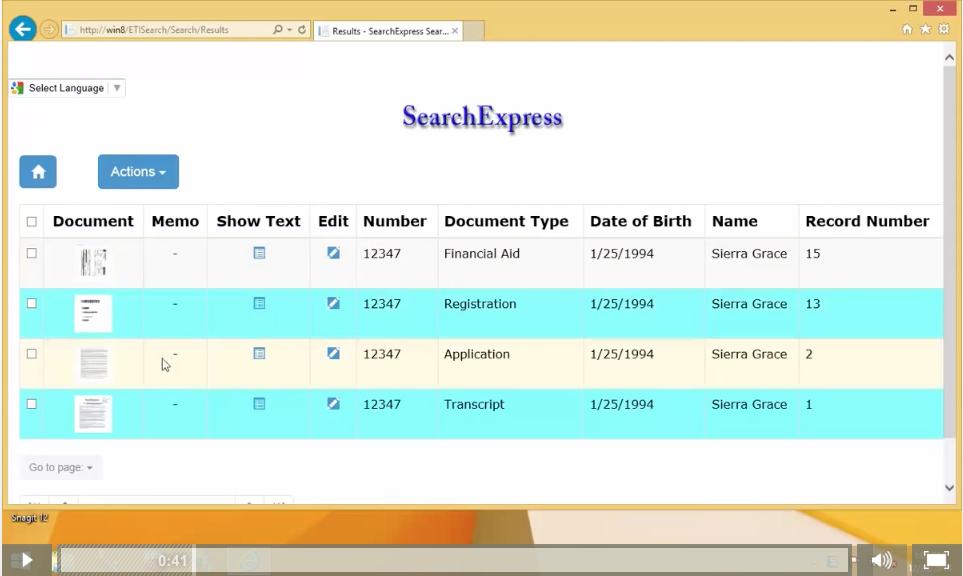Open a new blank browser tab
This screenshot has width=963, height=576.
(473, 31)
